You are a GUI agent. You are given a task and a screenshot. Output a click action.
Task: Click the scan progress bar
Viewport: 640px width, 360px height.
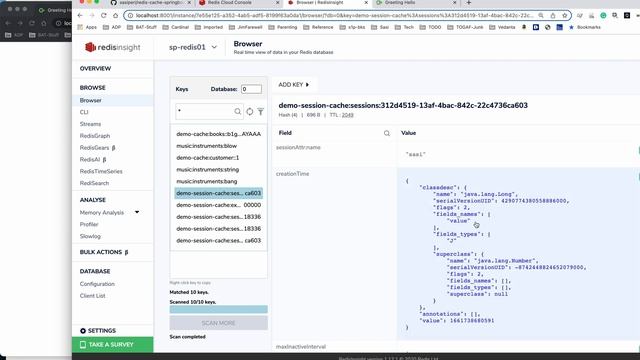click(x=218, y=309)
